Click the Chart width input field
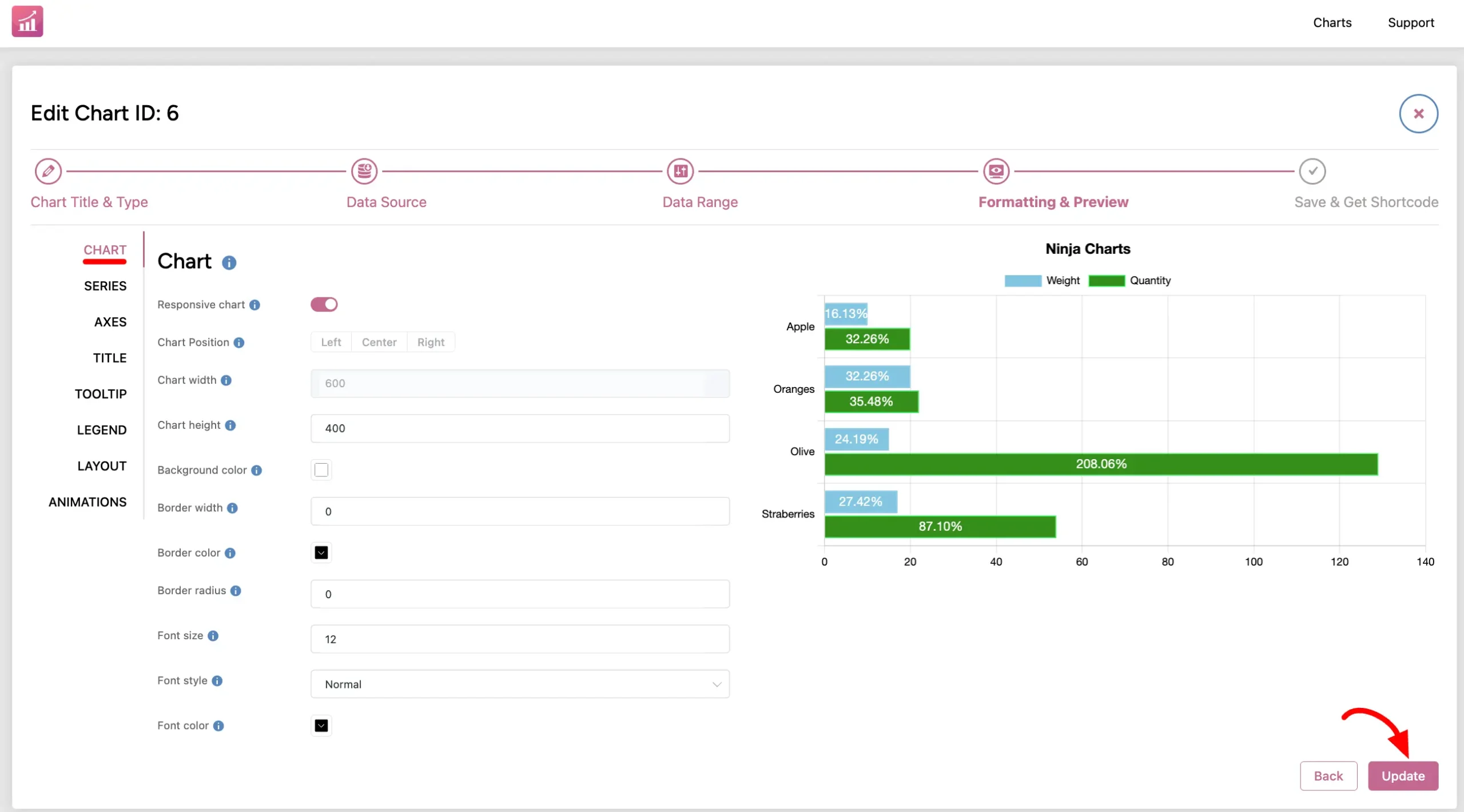 pyautogui.click(x=520, y=383)
